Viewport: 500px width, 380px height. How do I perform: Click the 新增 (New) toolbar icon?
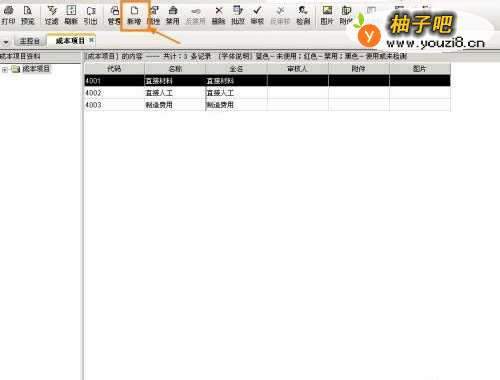click(134, 15)
